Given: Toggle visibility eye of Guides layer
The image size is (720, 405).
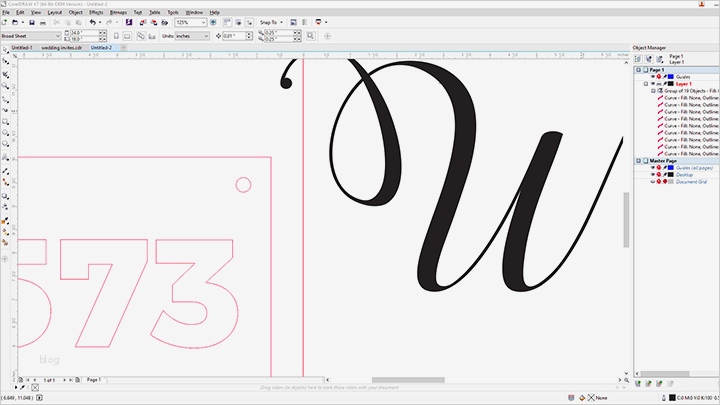Looking at the screenshot, I should [653, 76].
